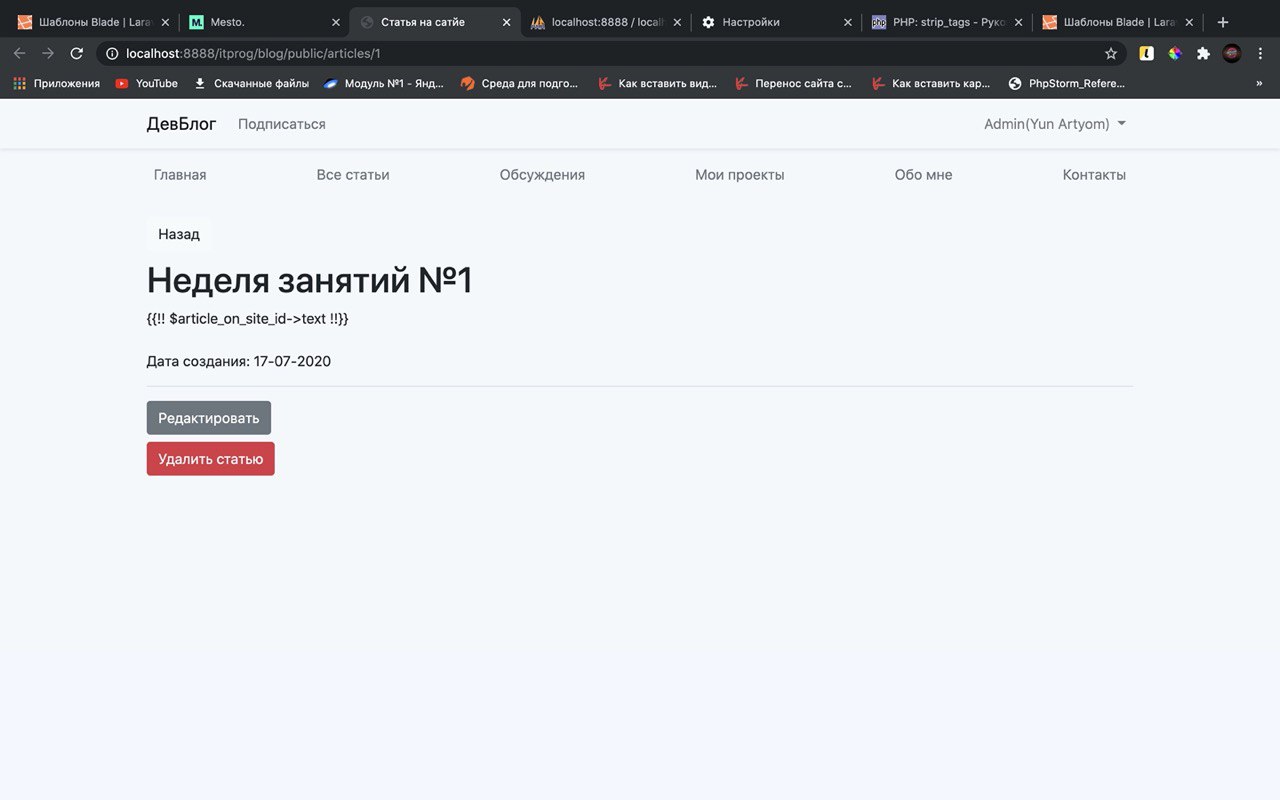The width and height of the screenshot is (1280, 800).
Task: Open the YouTube bookmark
Action: click(x=146, y=83)
